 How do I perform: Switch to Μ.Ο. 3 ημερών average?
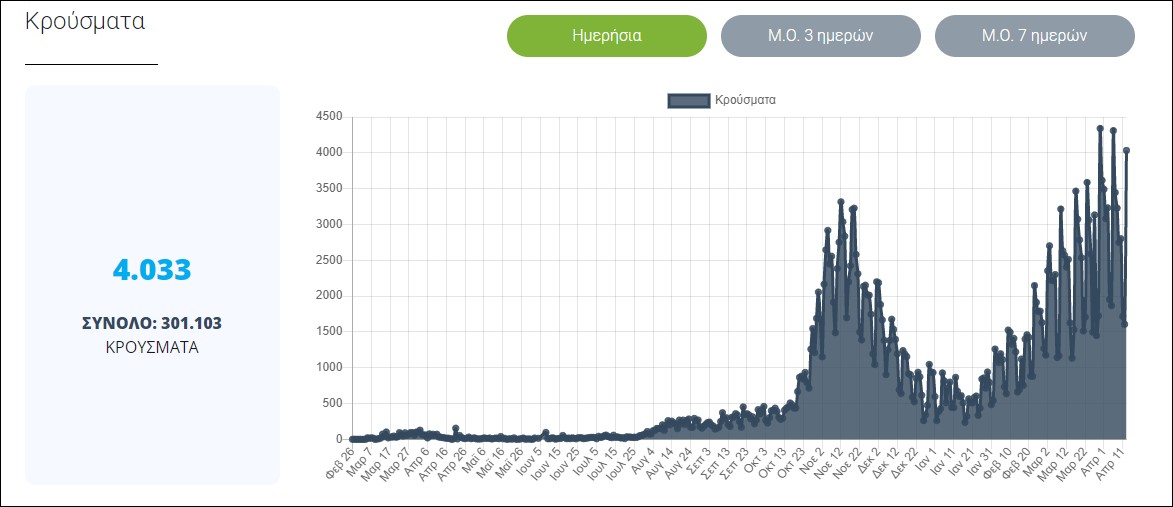820,36
